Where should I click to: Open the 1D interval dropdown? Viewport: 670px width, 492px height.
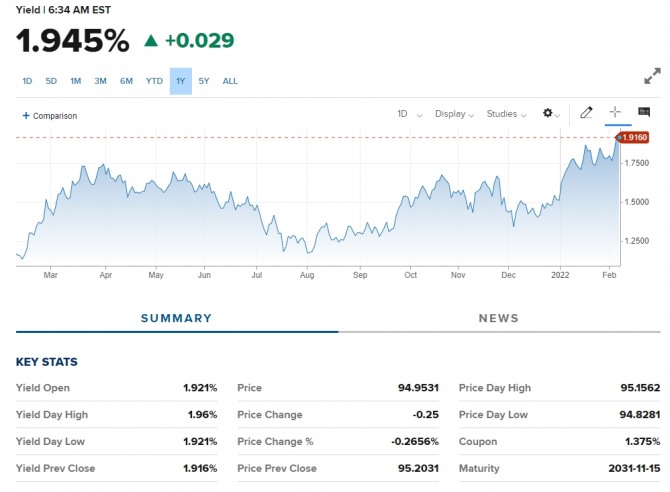coord(409,114)
